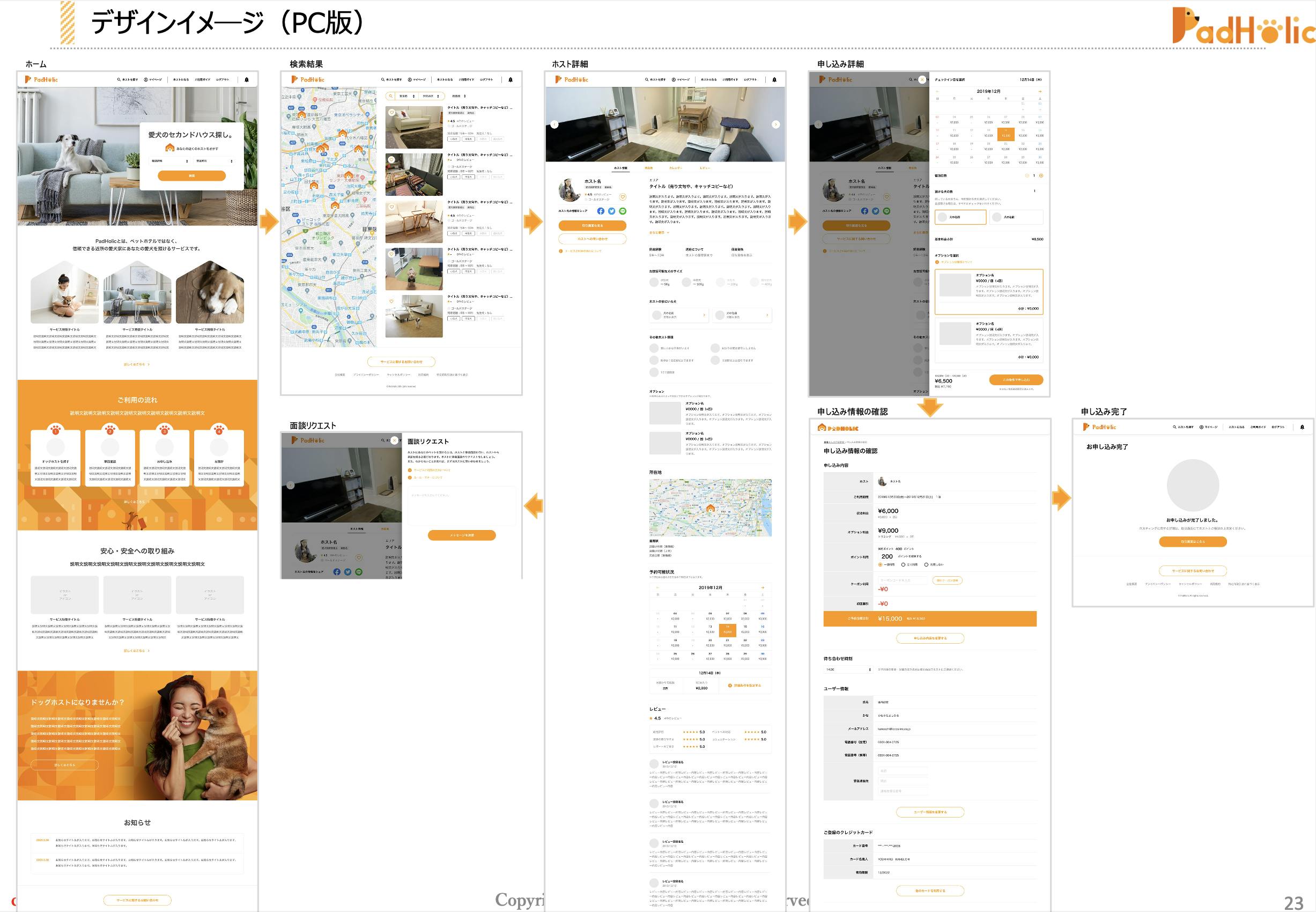Increase 宿泊日数 with plus button
Screen dimensions: 1316x912
[1041, 175]
